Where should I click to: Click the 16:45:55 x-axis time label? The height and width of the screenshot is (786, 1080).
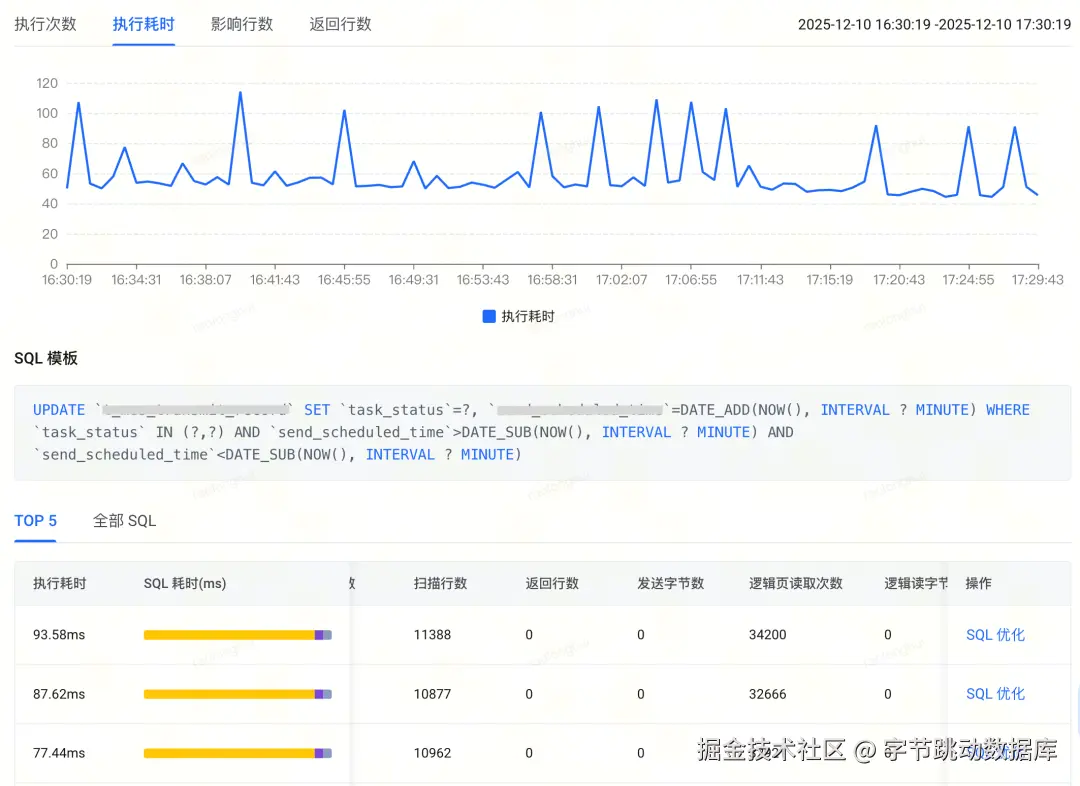click(x=344, y=280)
